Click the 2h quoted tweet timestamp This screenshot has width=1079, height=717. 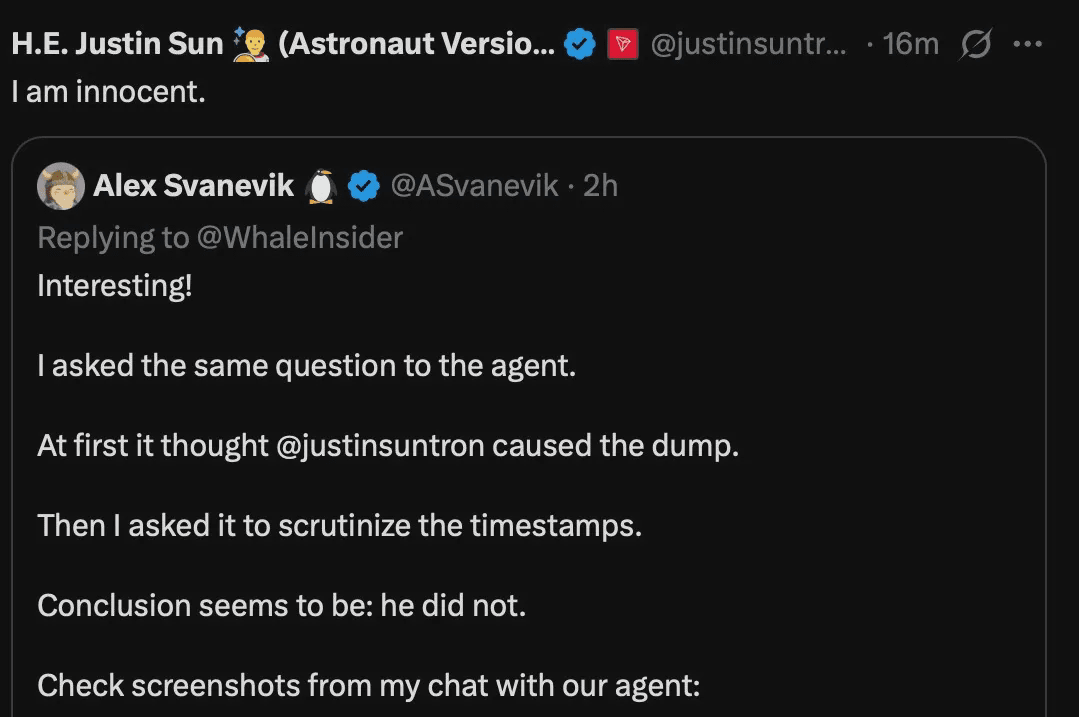click(600, 186)
